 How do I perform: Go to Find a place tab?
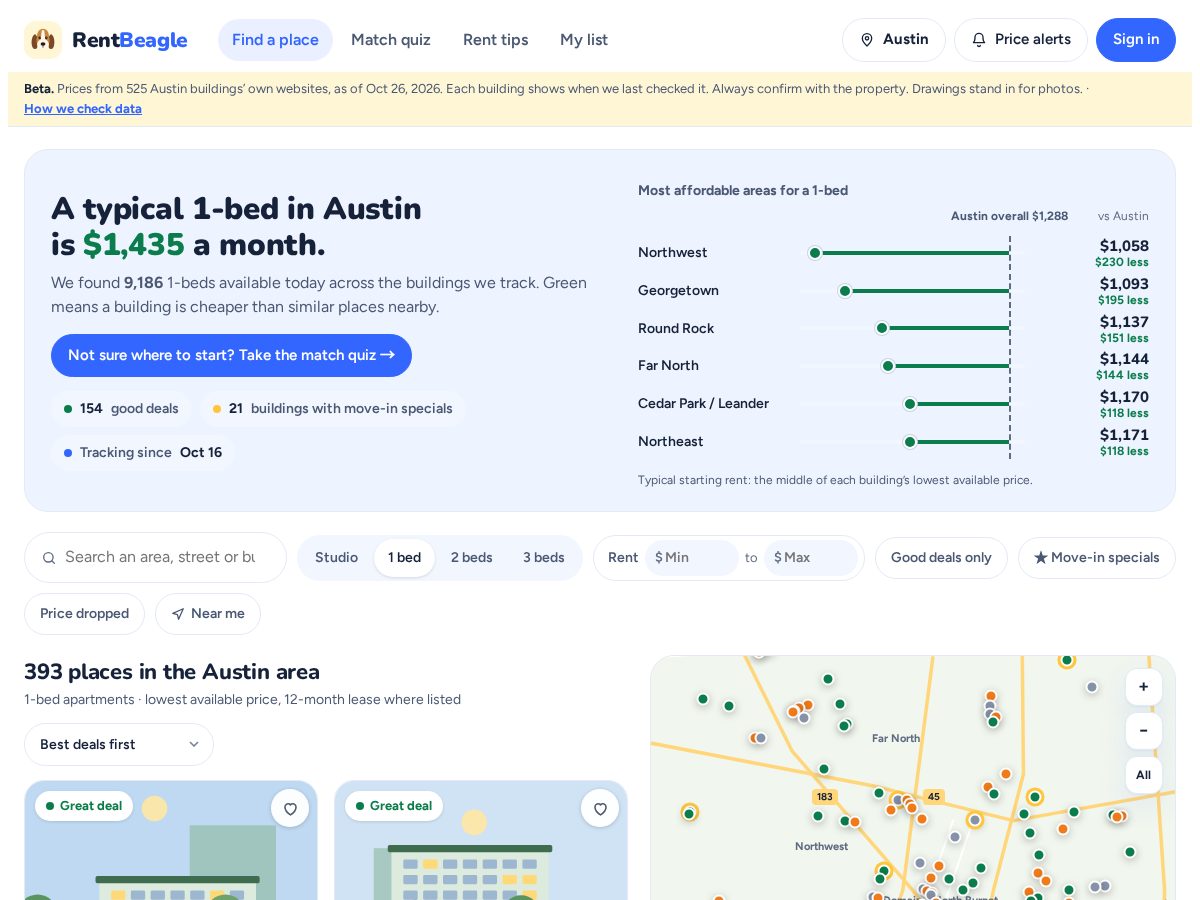coord(275,40)
